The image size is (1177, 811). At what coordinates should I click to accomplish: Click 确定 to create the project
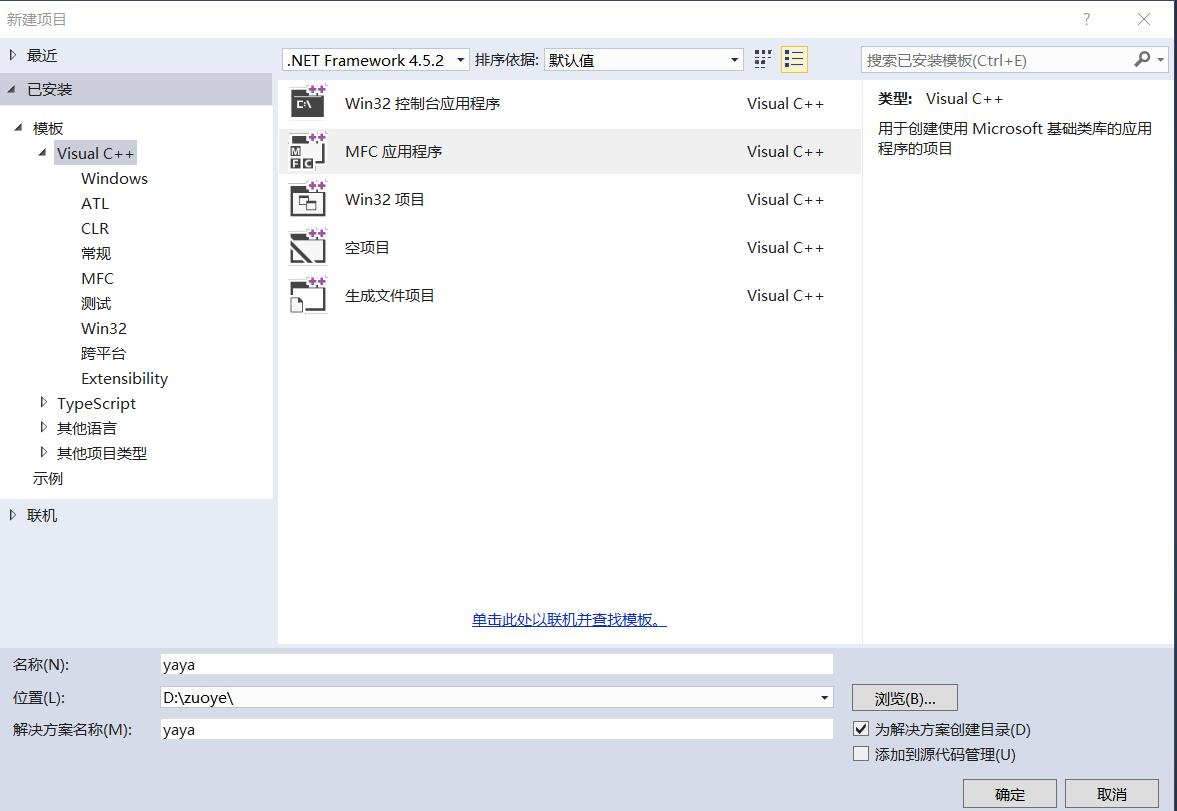1010,794
